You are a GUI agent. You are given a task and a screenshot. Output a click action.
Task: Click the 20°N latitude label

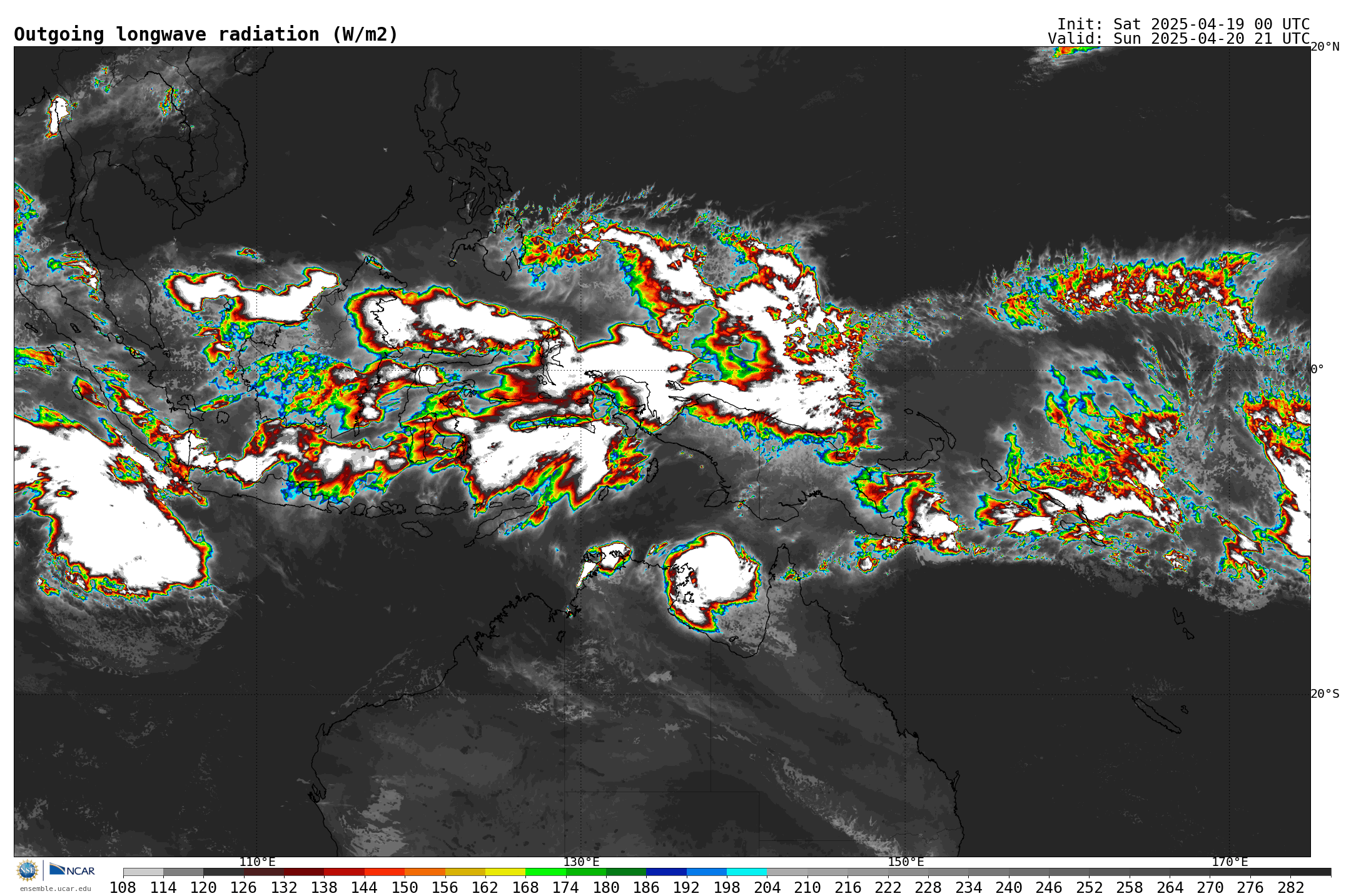pos(1325,47)
